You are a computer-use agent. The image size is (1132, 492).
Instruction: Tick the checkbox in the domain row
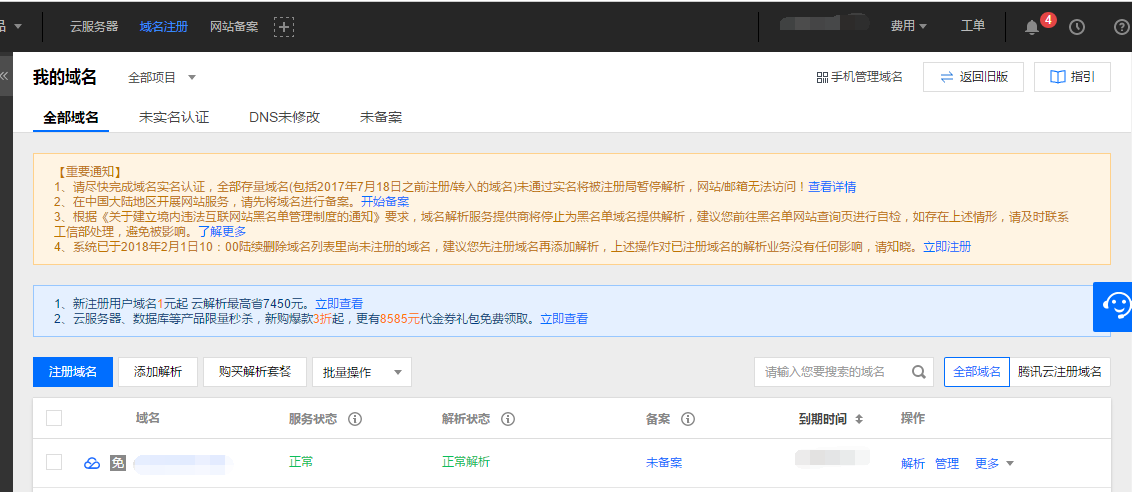pyautogui.click(x=54, y=462)
